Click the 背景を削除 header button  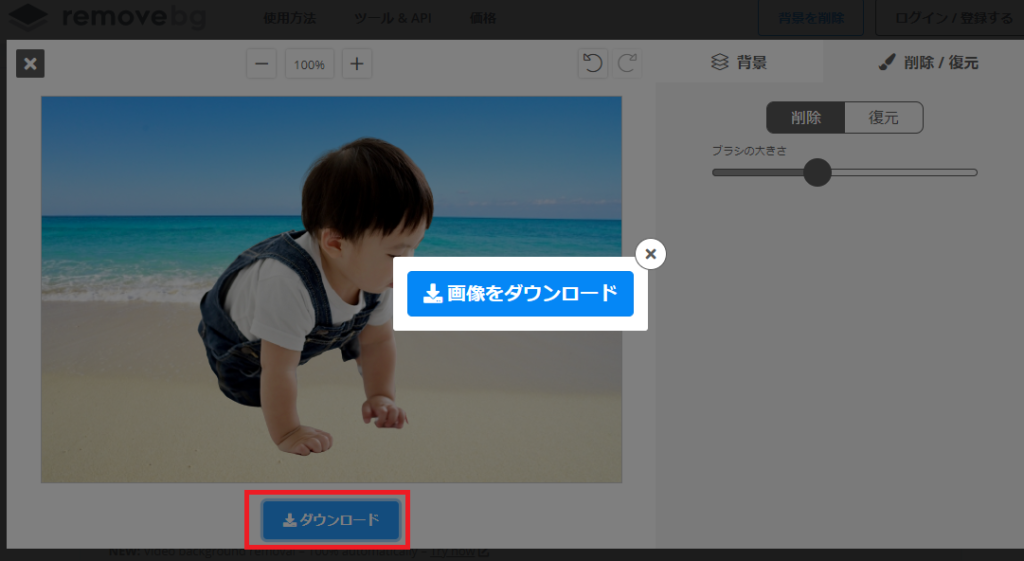click(809, 18)
